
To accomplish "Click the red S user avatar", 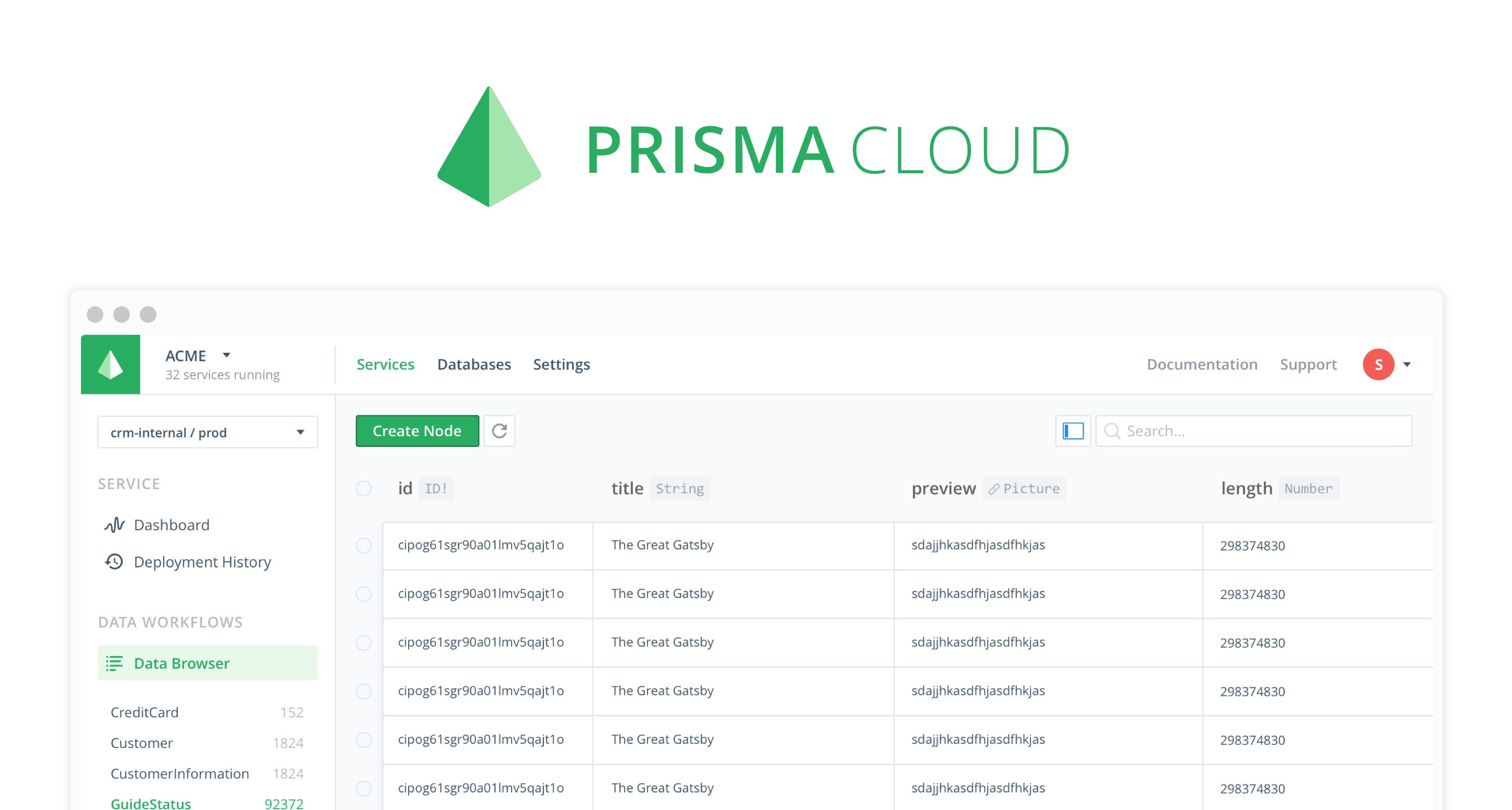I will point(1378,364).
